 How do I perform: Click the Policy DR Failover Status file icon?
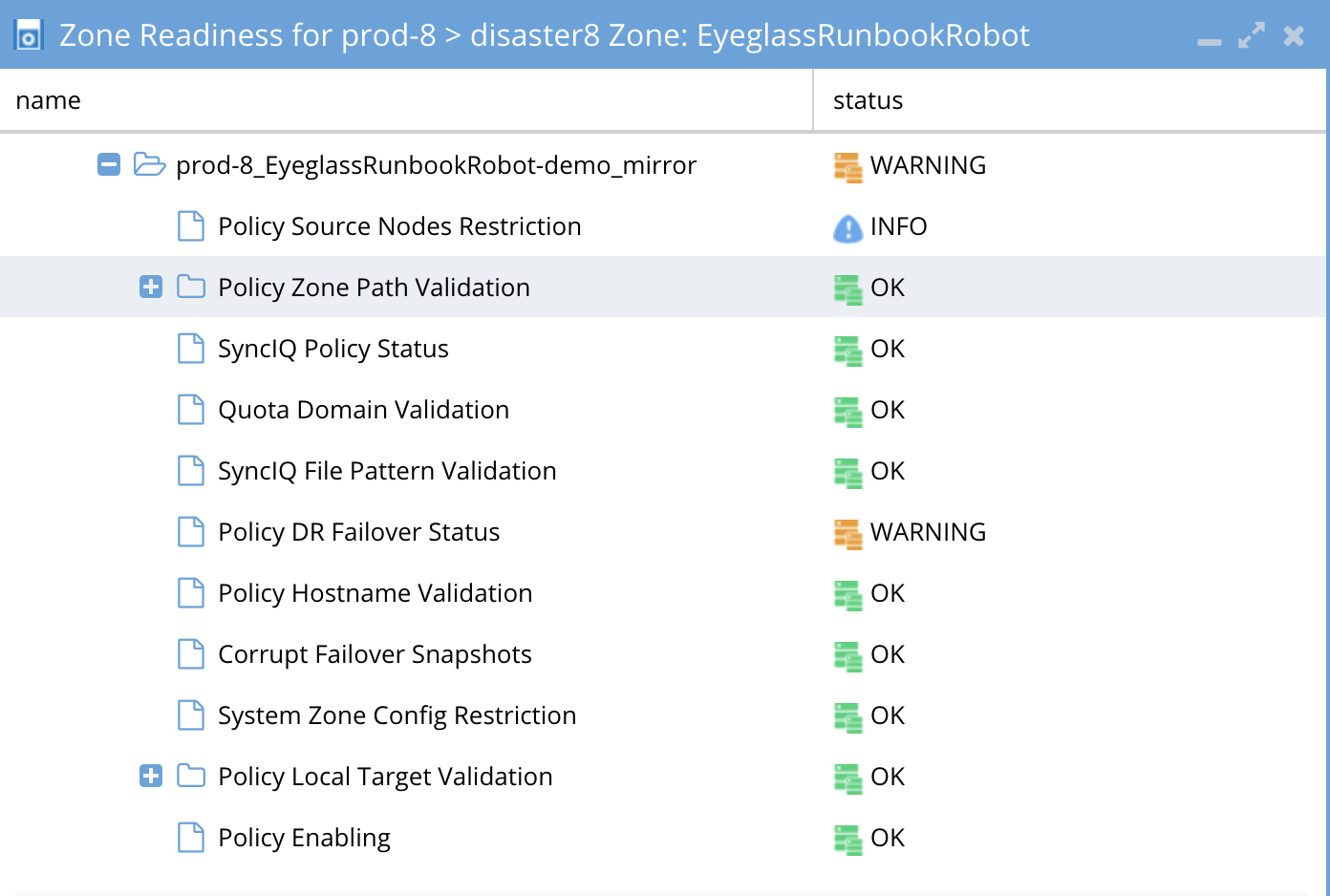191,532
